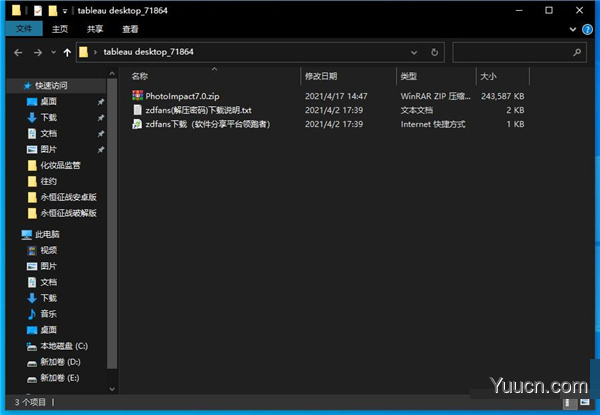The height and width of the screenshot is (415, 600).
Task: Click the navigation pane scrollbar thumb
Action: [112, 224]
